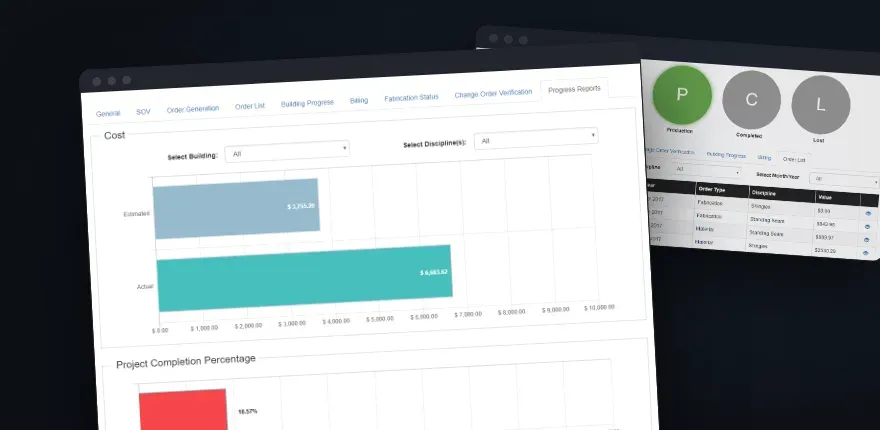Image resolution: width=880 pixels, height=430 pixels.
Task: Click the Actual axis label
Action: 145,287
